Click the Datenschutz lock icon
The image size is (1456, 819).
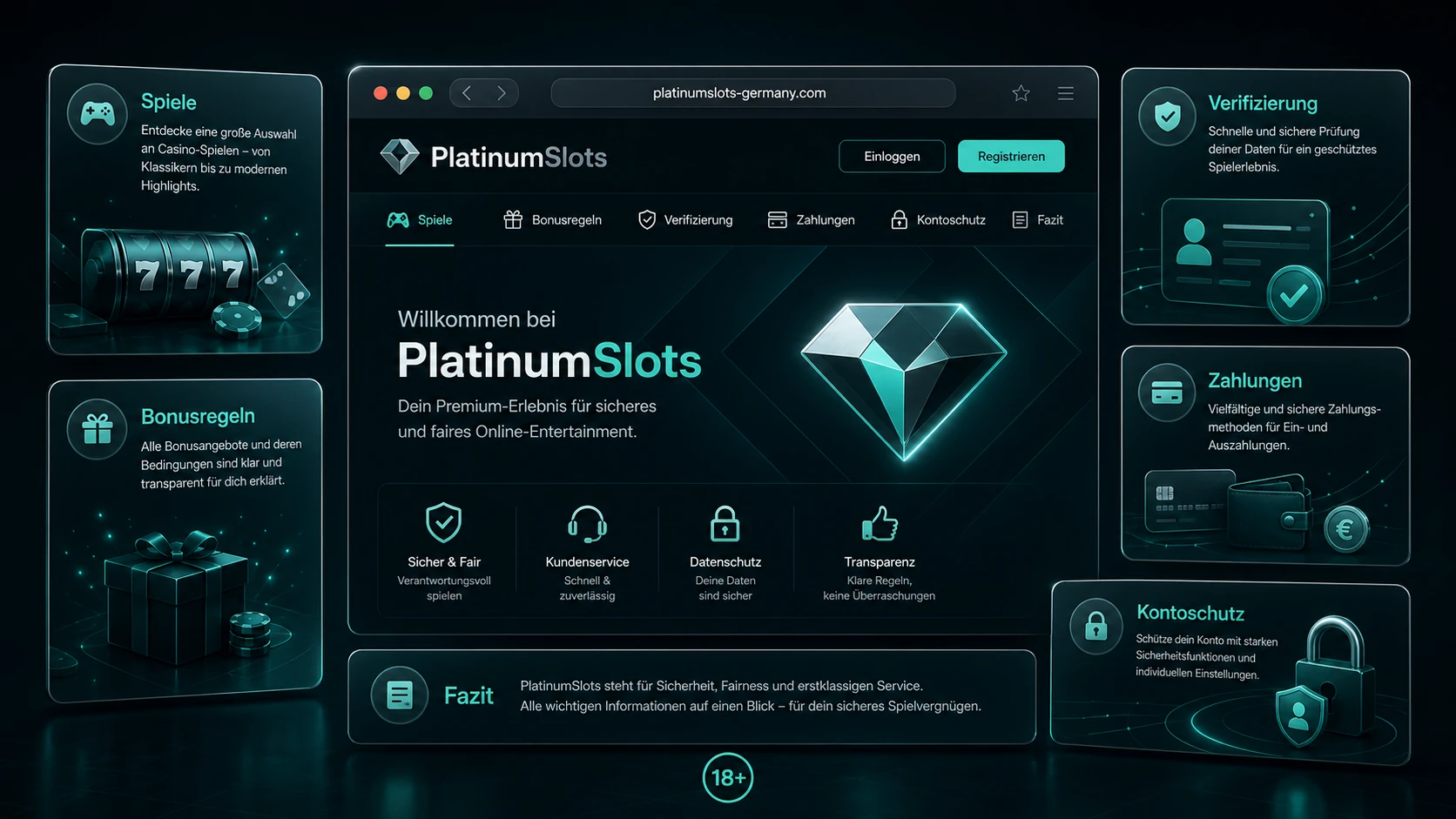[725, 524]
